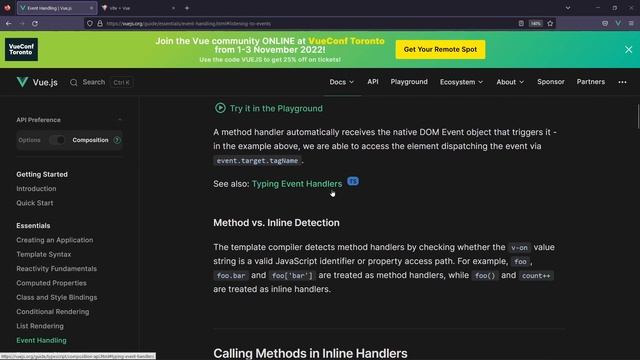The height and width of the screenshot is (360, 640).
Task: Reload the page
Action: [x=35, y=24]
